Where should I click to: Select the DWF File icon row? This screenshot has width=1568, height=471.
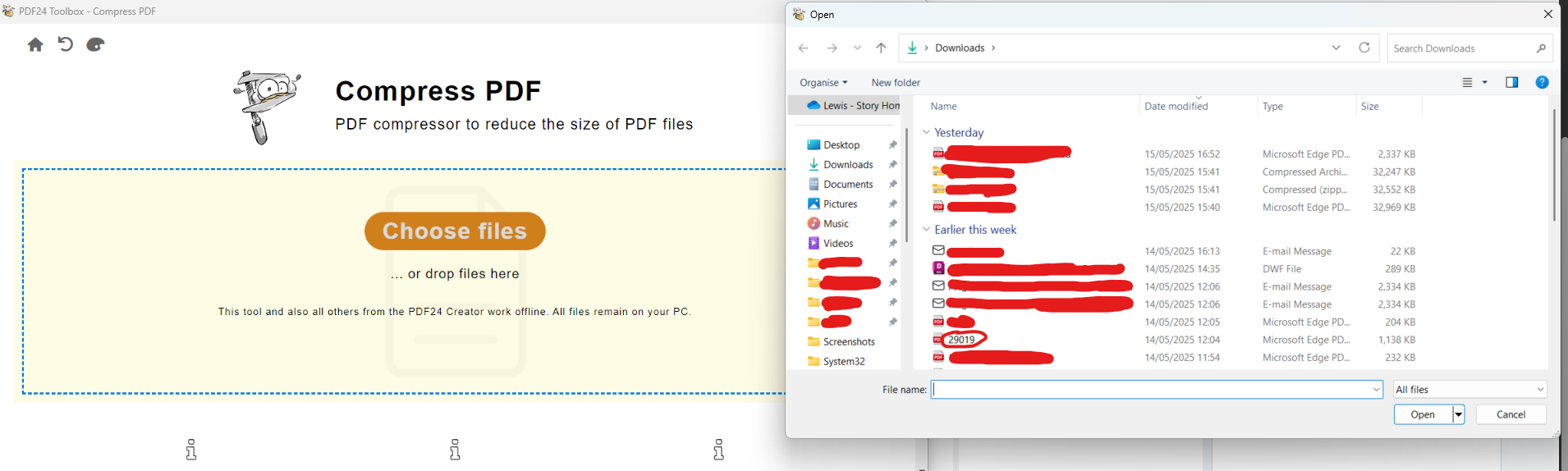click(938, 268)
